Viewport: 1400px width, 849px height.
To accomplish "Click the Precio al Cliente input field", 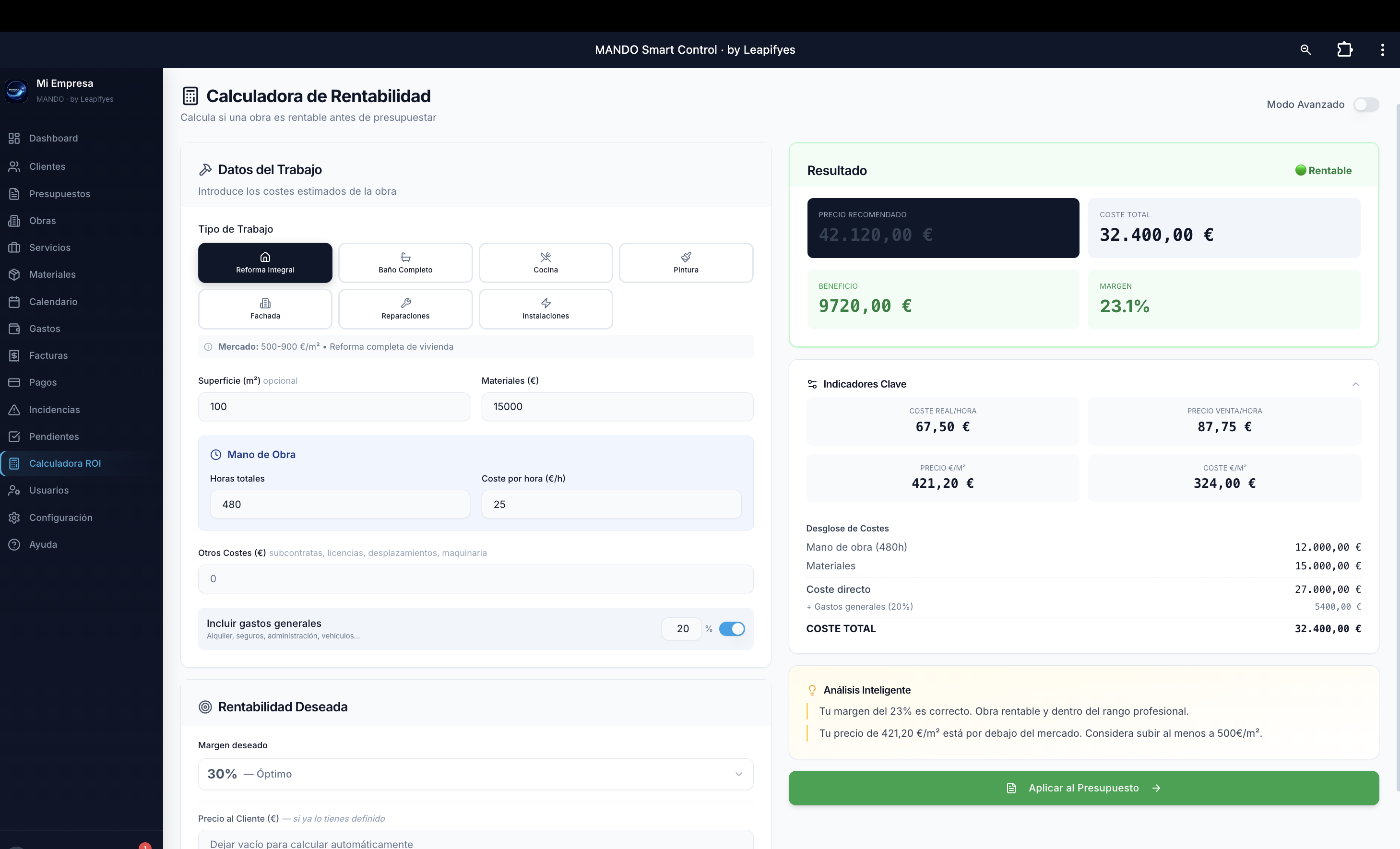I will click(x=475, y=839).
